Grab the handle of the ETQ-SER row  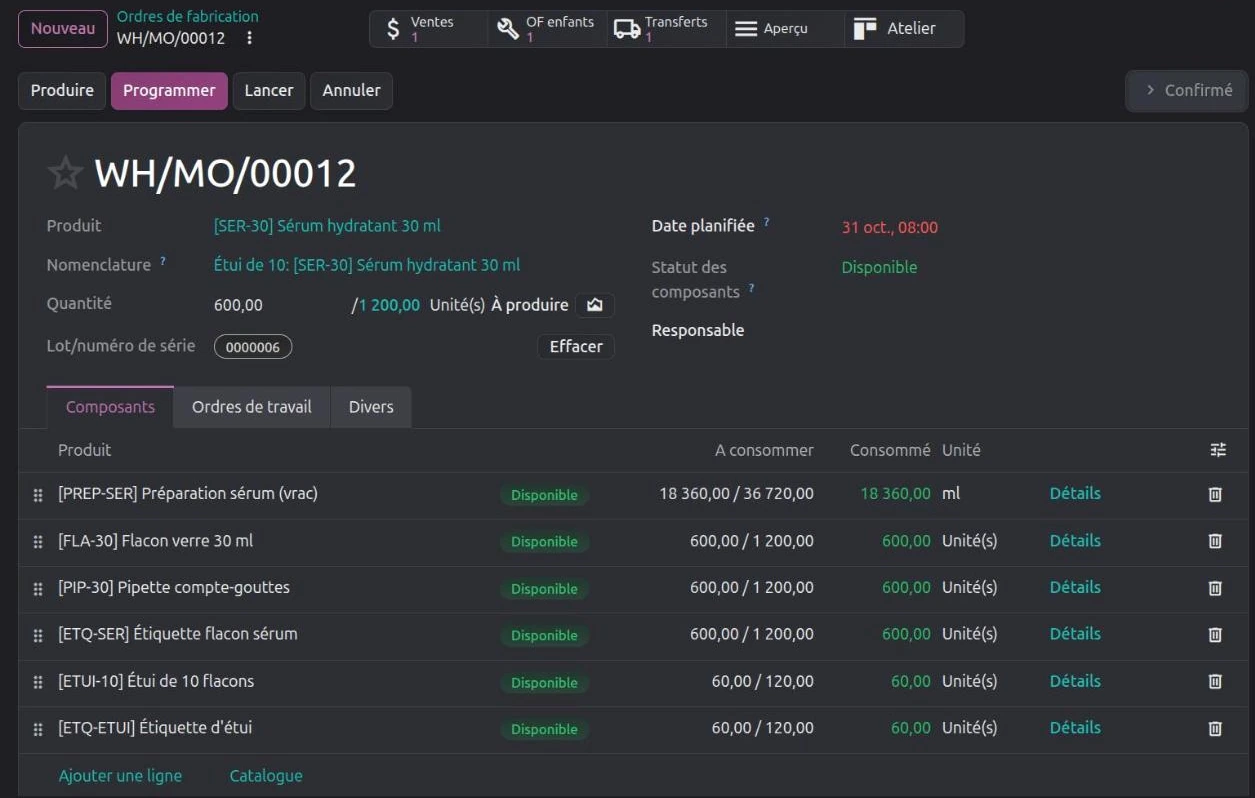(x=38, y=635)
